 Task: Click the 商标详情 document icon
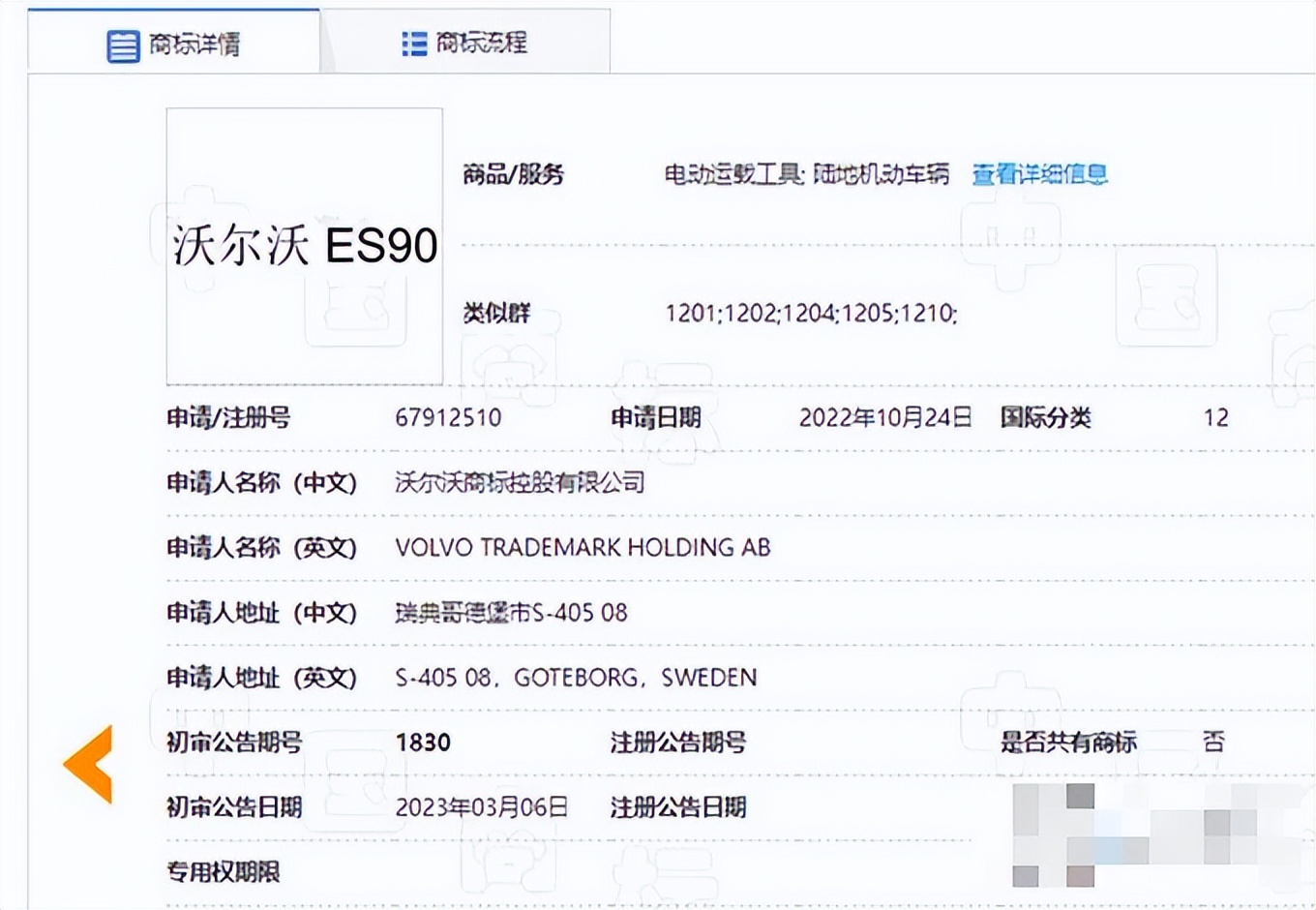tap(123, 45)
